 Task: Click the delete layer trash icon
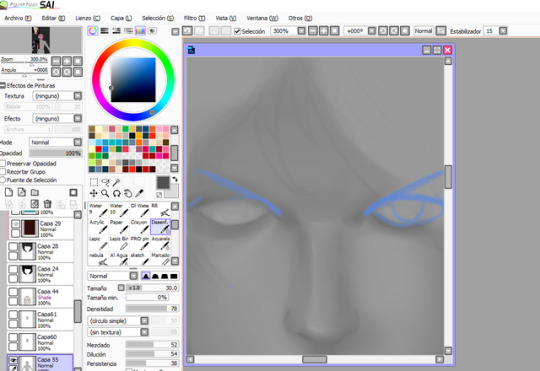48,204
